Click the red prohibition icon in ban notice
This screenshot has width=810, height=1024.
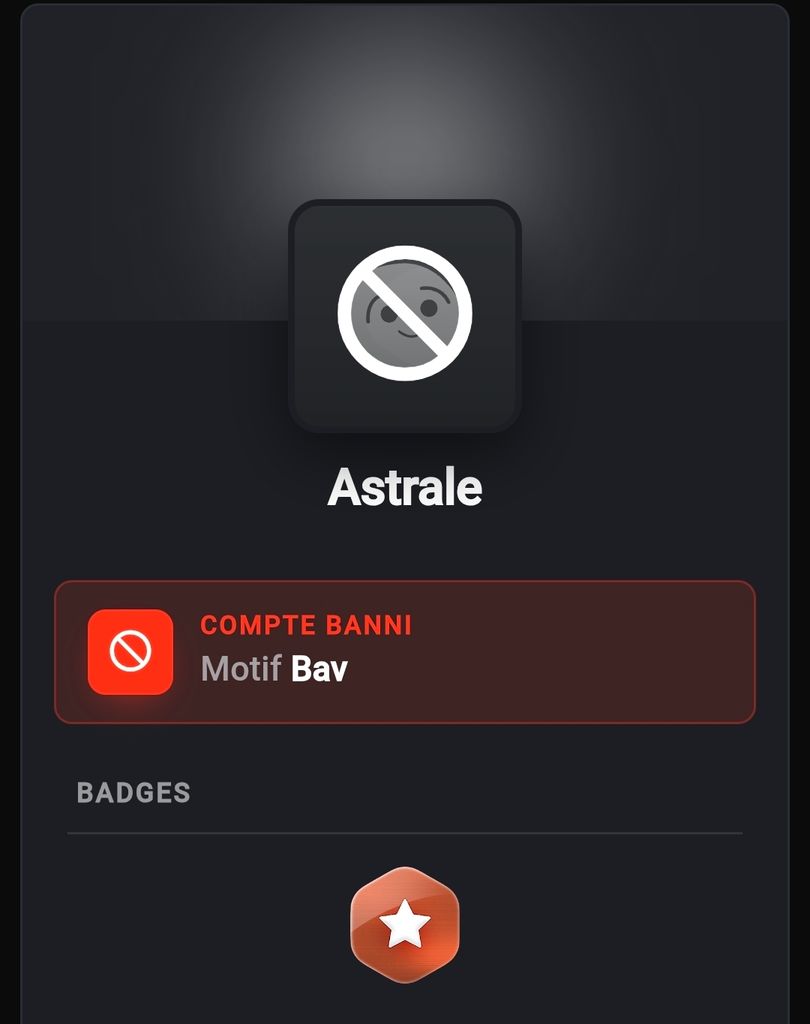pyautogui.click(x=131, y=652)
